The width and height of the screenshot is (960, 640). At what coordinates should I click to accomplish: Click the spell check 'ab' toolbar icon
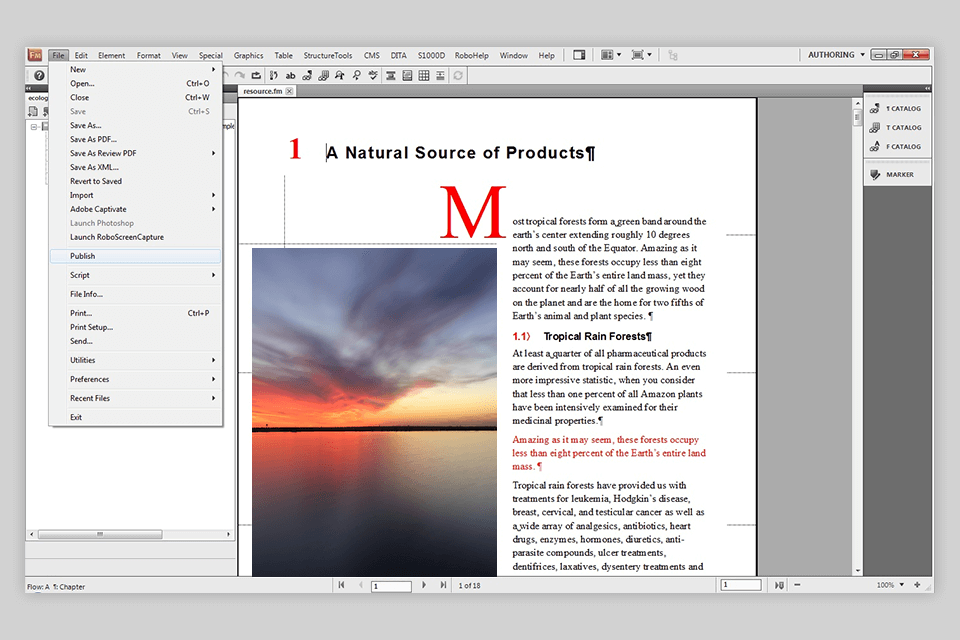290,75
